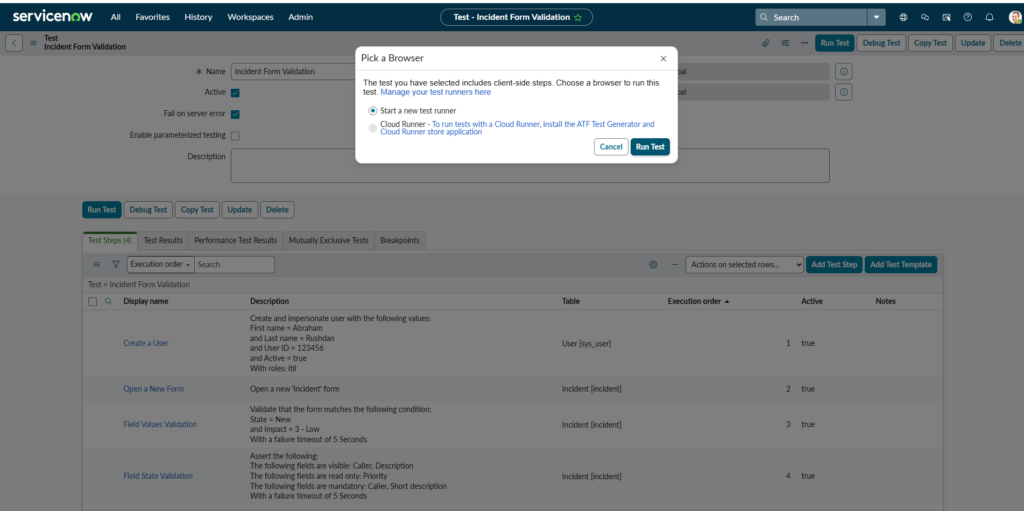Click the list personalize gear icon
Screen dimensions: 1024x511
click(653, 265)
